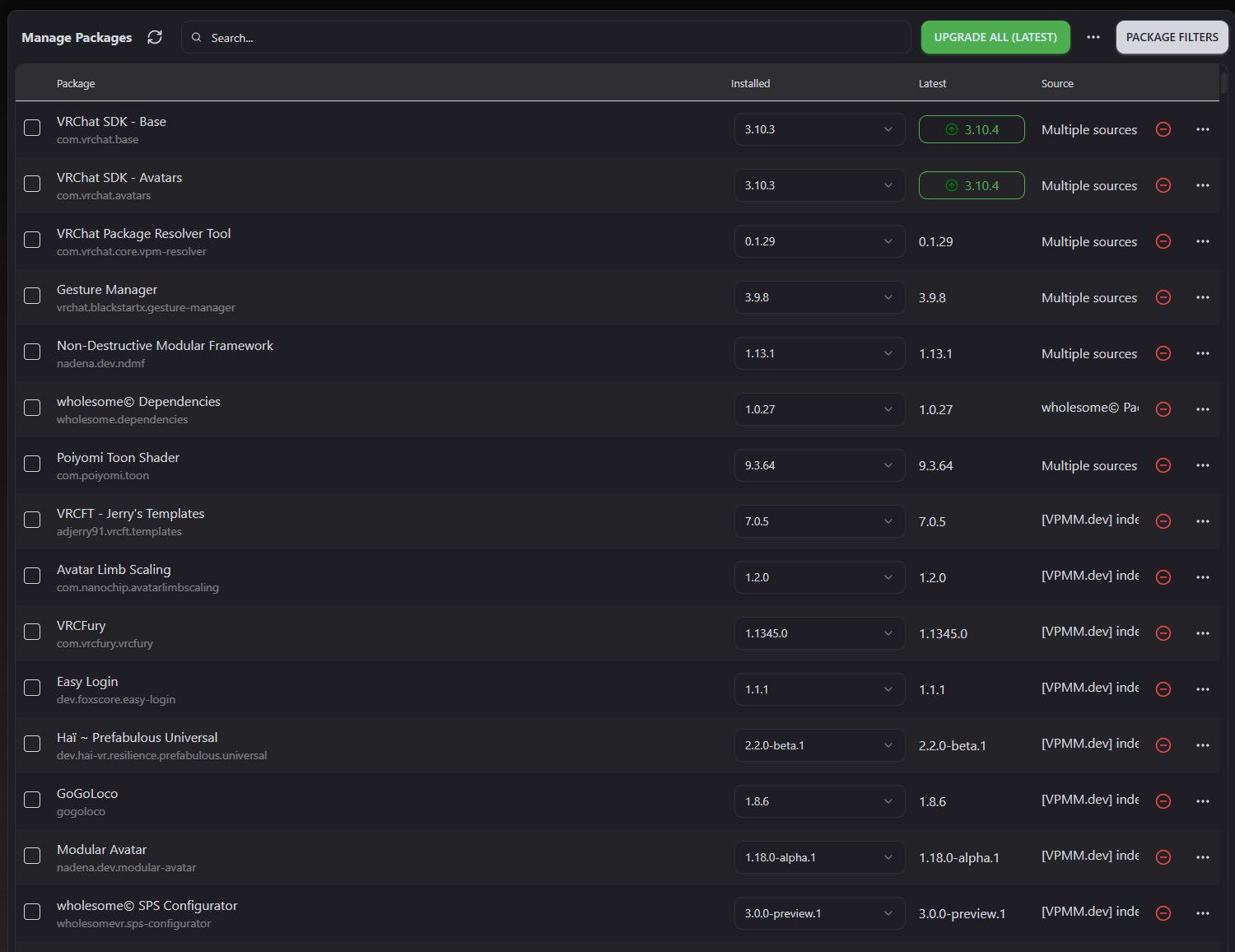Open more options for VRCFury

coord(1203,633)
